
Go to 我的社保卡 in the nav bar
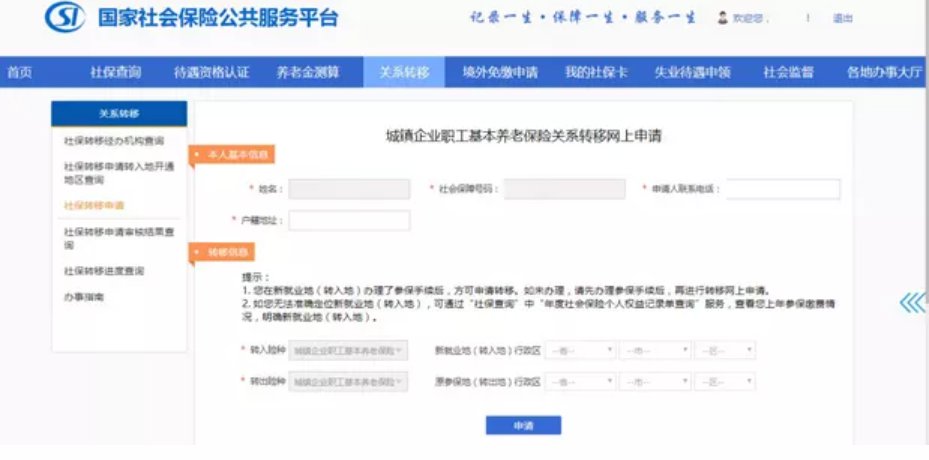pyautogui.click(x=595, y=72)
